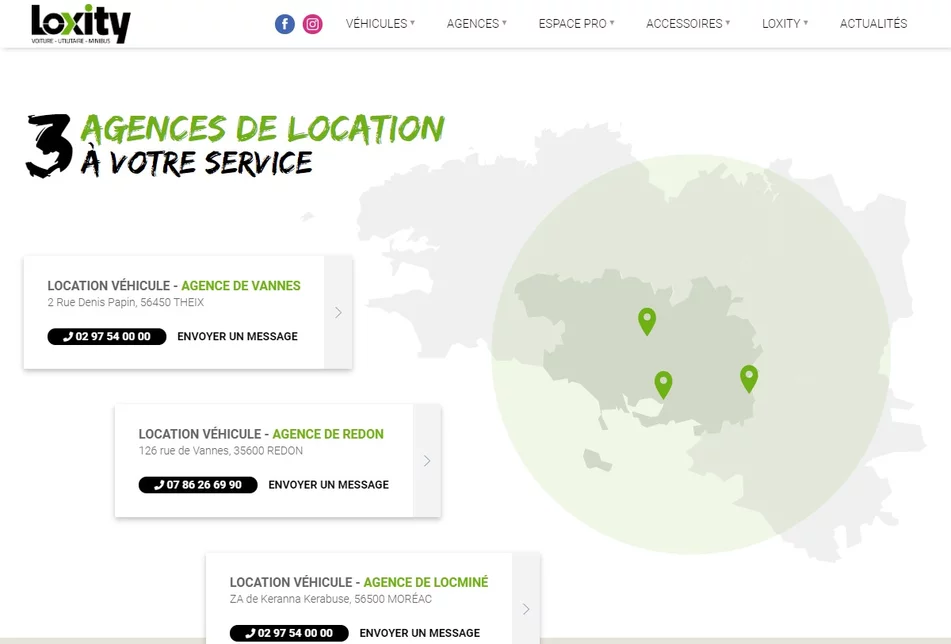Image resolution: width=951 pixels, height=644 pixels.
Task: Expand the Véhicules dropdown menu
Action: [380, 24]
